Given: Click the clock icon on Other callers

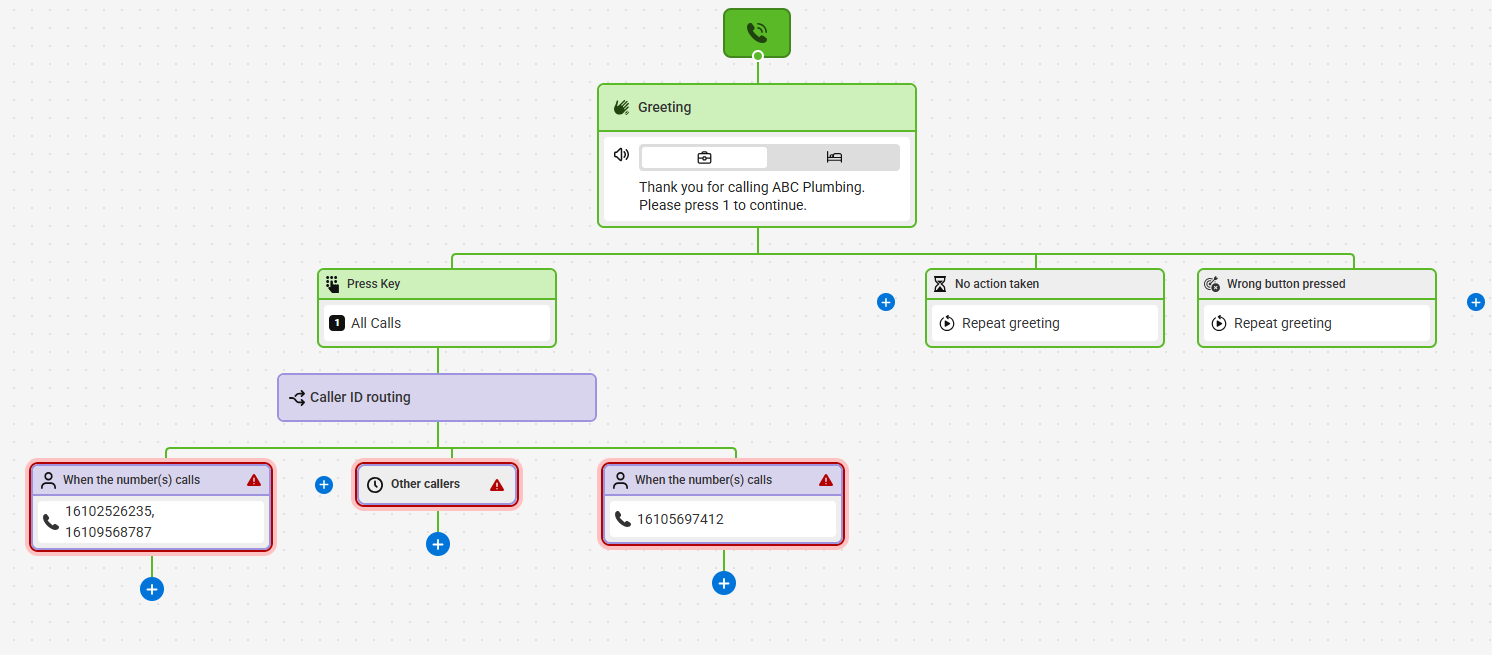Looking at the screenshot, I should tap(375, 484).
